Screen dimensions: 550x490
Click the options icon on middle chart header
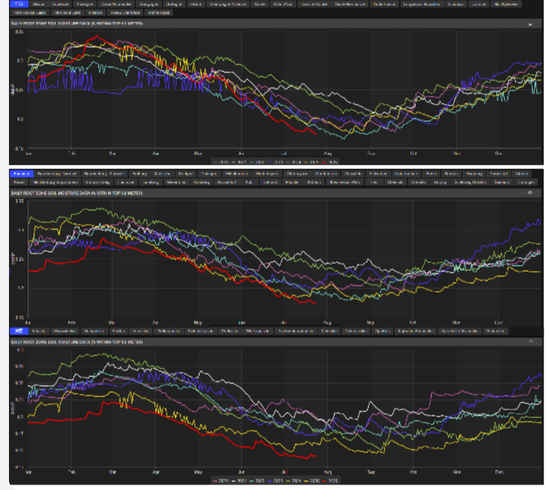530,193
